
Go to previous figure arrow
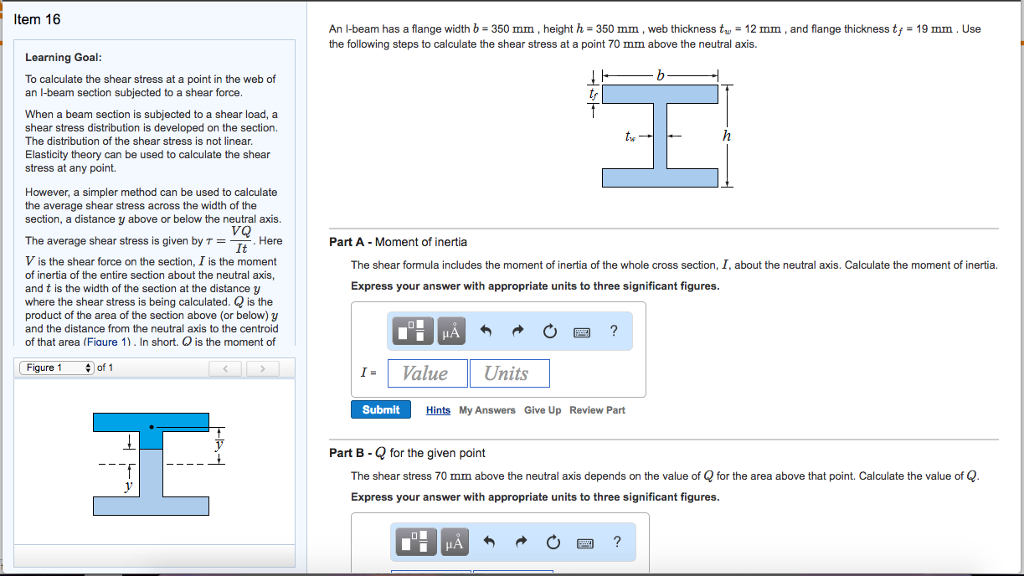pyautogui.click(x=225, y=368)
